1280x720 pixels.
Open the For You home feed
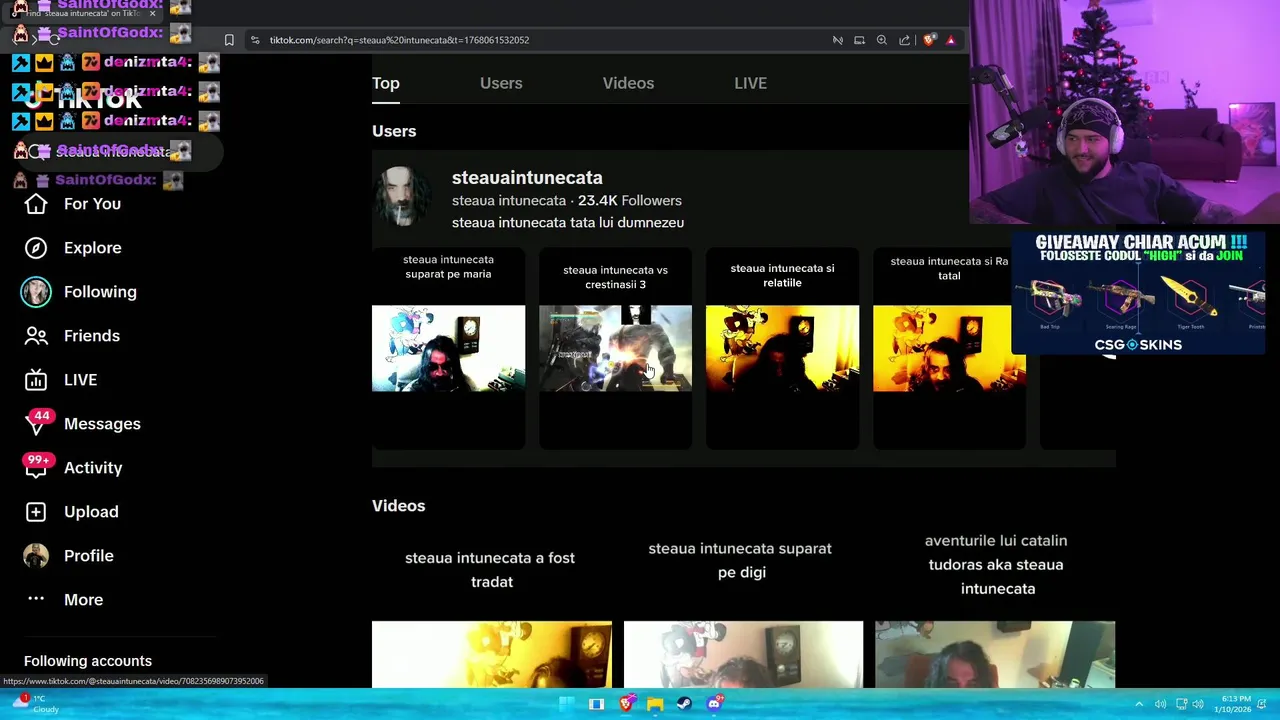click(x=72, y=204)
